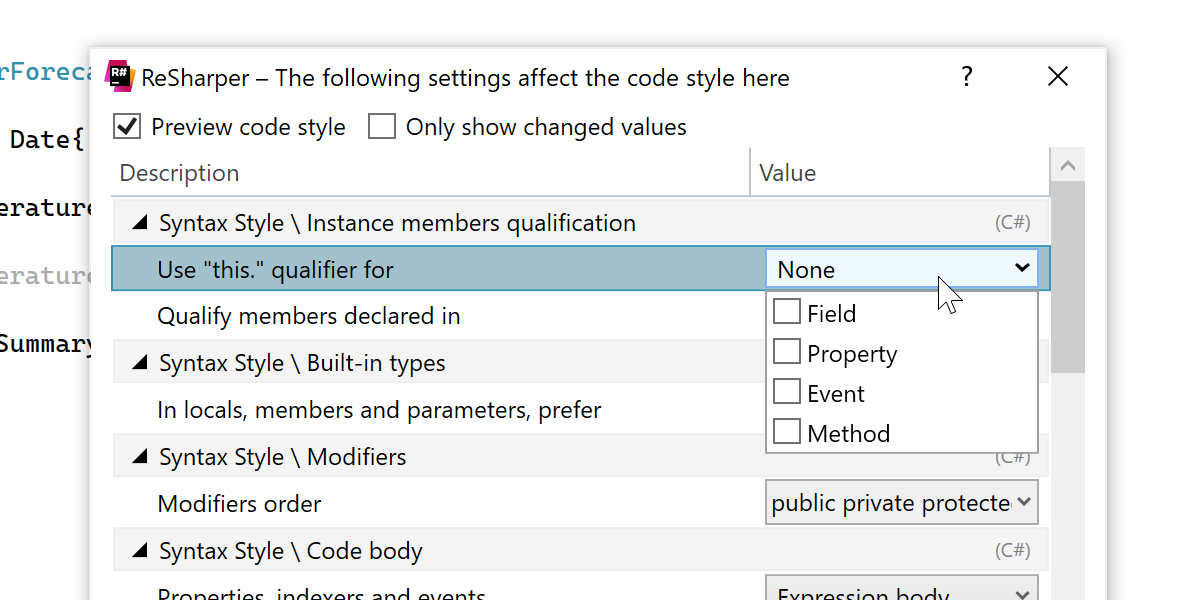Image resolution: width=1200 pixels, height=600 pixels.
Task: Check the Field option in dropdown list
Action: pyautogui.click(x=788, y=313)
